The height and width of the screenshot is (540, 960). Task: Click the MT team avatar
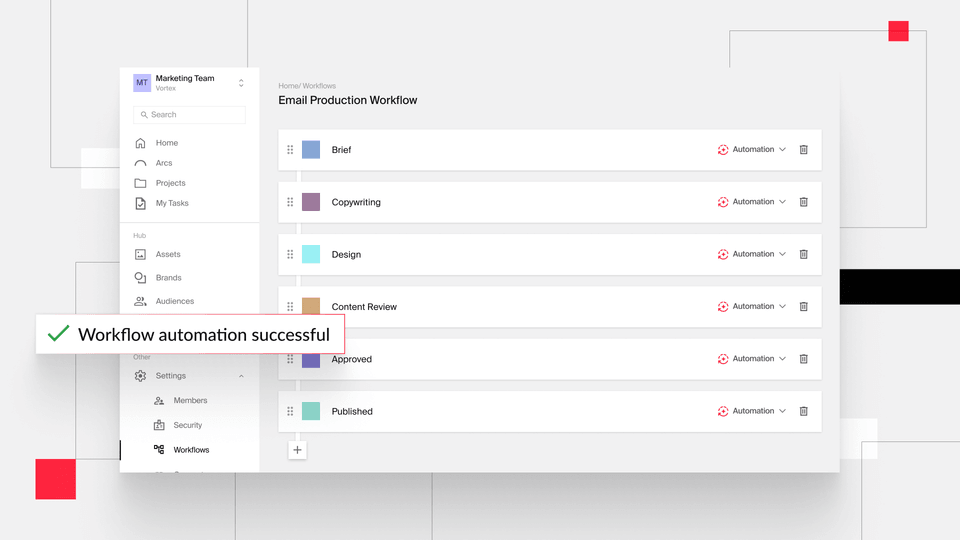click(x=142, y=82)
